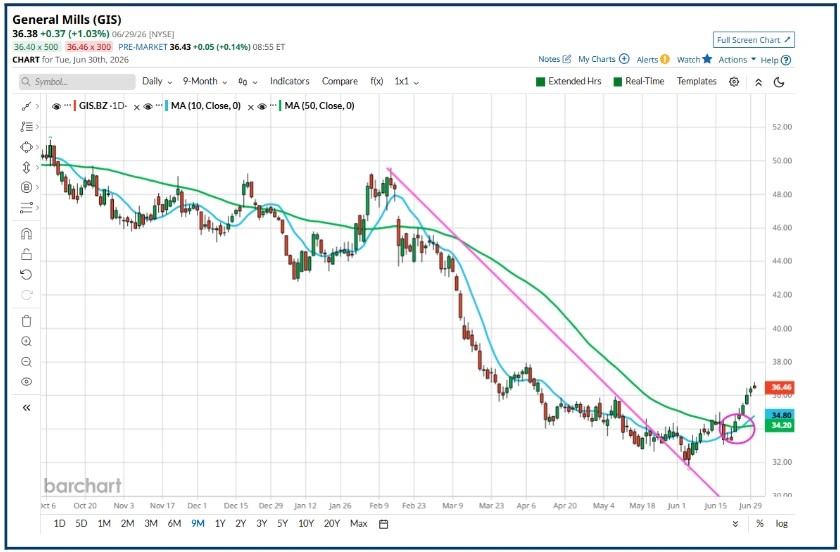Open Help question mark icon
The image size is (840, 552).
click(786, 60)
